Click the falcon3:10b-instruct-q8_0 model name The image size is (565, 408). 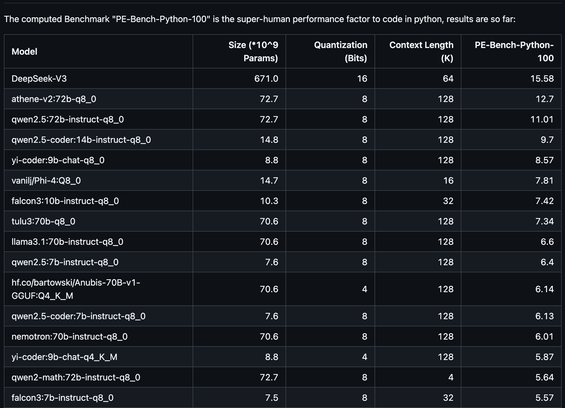click(x=65, y=201)
